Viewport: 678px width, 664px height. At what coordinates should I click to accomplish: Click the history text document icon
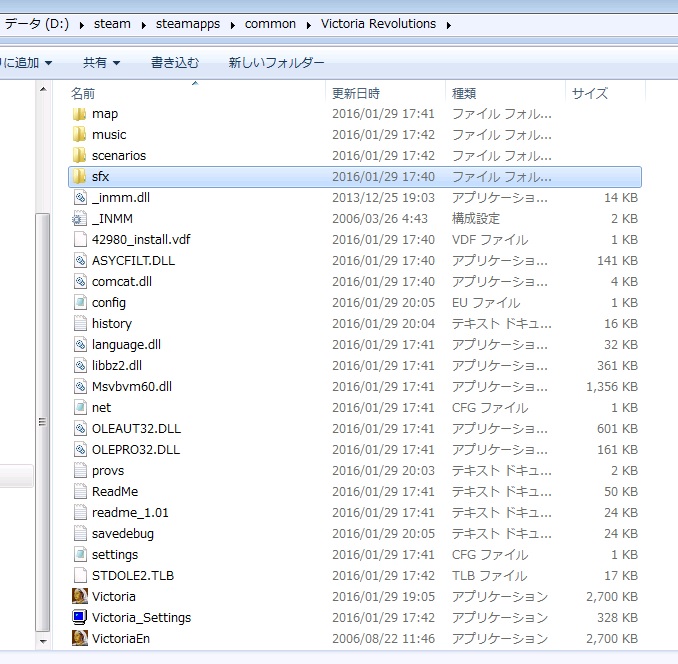[x=80, y=323]
